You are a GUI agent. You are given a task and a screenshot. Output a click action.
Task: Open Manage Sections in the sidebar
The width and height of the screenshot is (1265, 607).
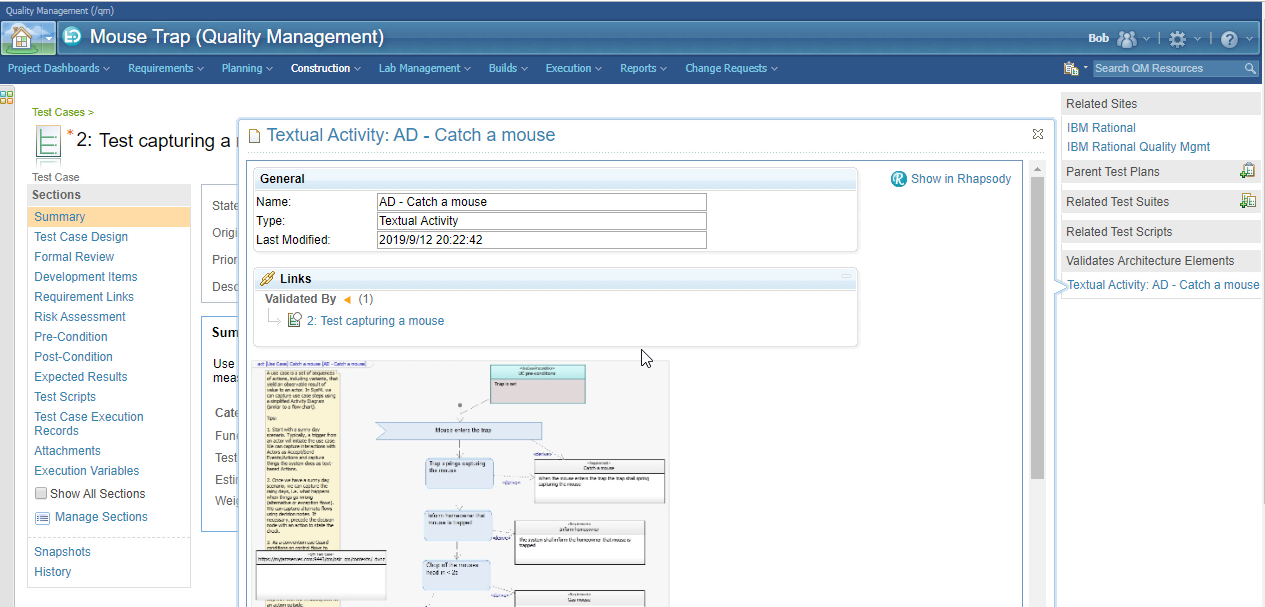99,516
